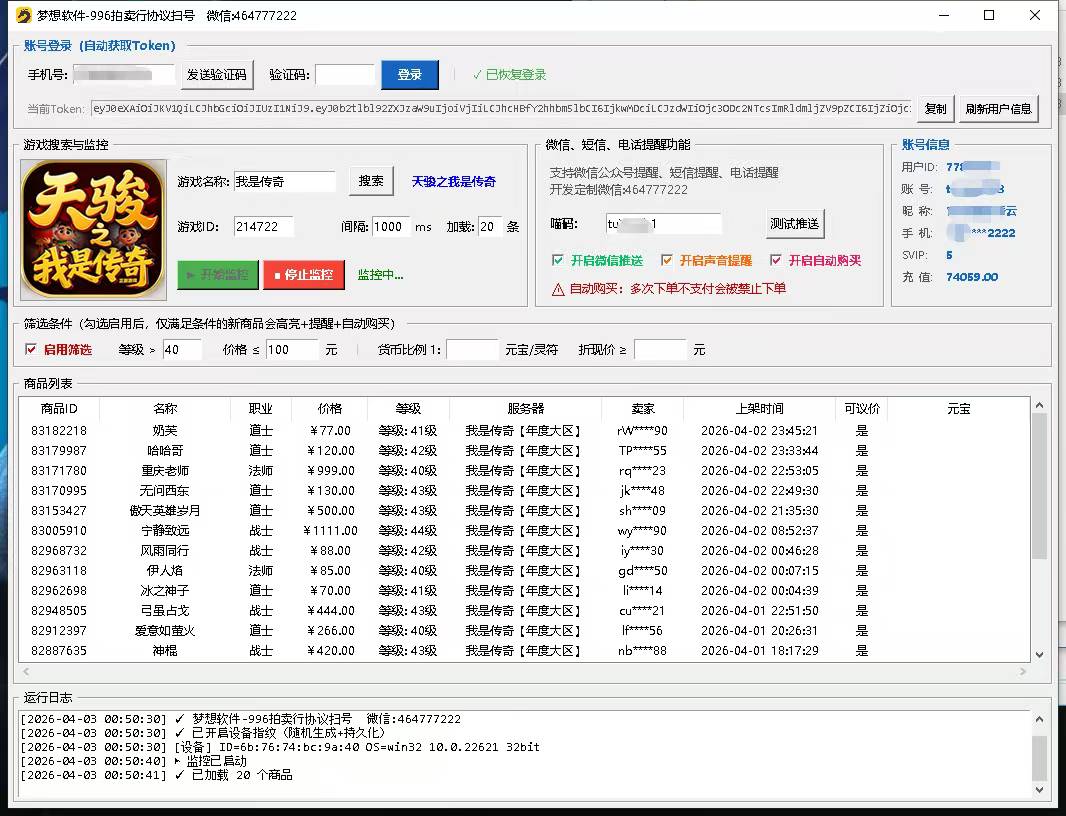Toggle the 开启微信推送 checkbox
Image resolution: width=1066 pixels, height=816 pixels.
[558, 260]
